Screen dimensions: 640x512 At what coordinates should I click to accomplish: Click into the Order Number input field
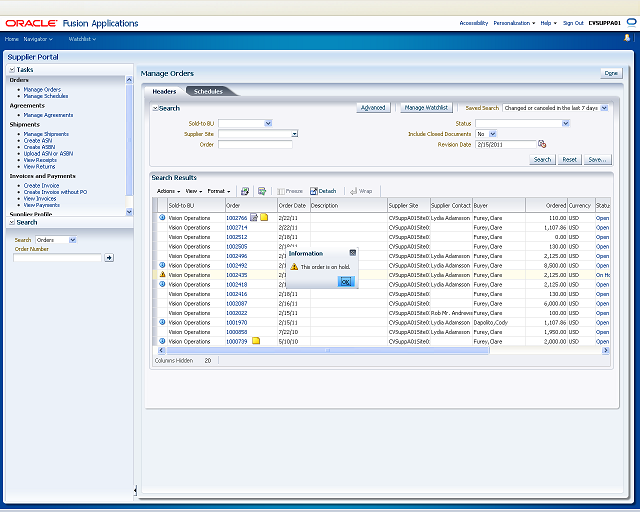click(x=57, y=258)
